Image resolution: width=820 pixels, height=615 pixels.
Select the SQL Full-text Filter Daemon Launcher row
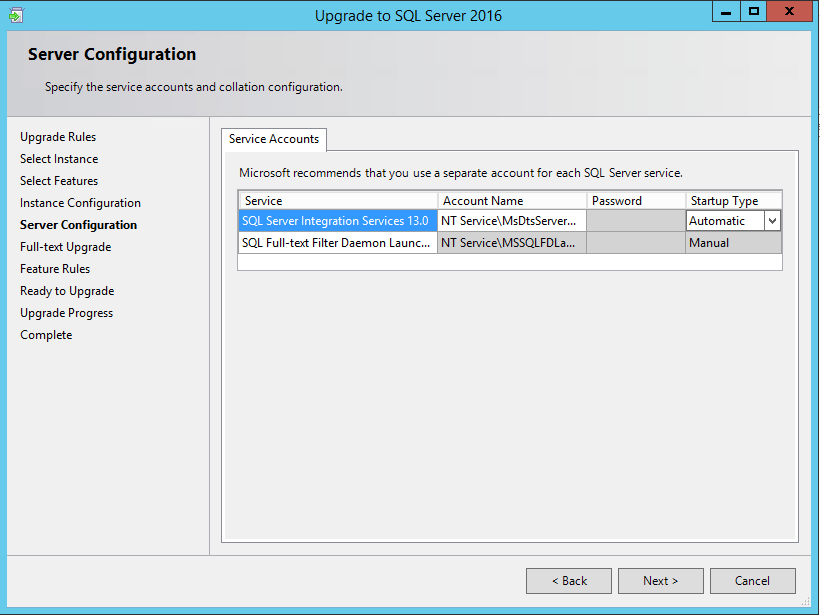(x=337, y=242)
